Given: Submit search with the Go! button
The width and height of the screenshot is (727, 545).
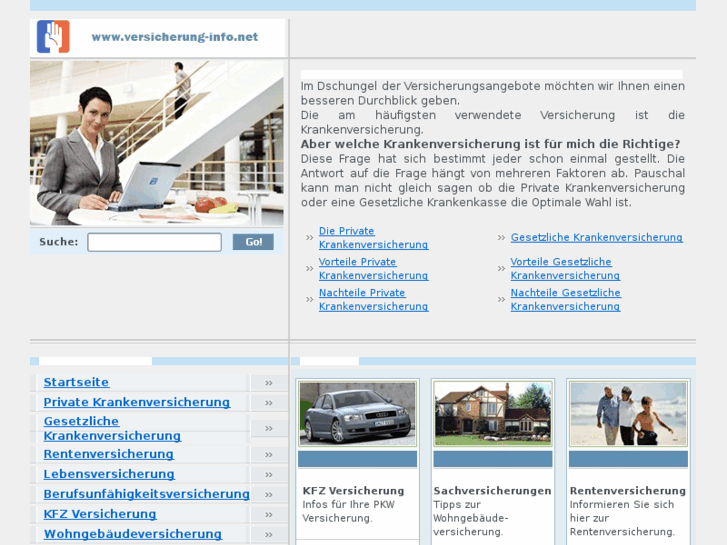Looking at the screenshot, I should tap(253, 242).
